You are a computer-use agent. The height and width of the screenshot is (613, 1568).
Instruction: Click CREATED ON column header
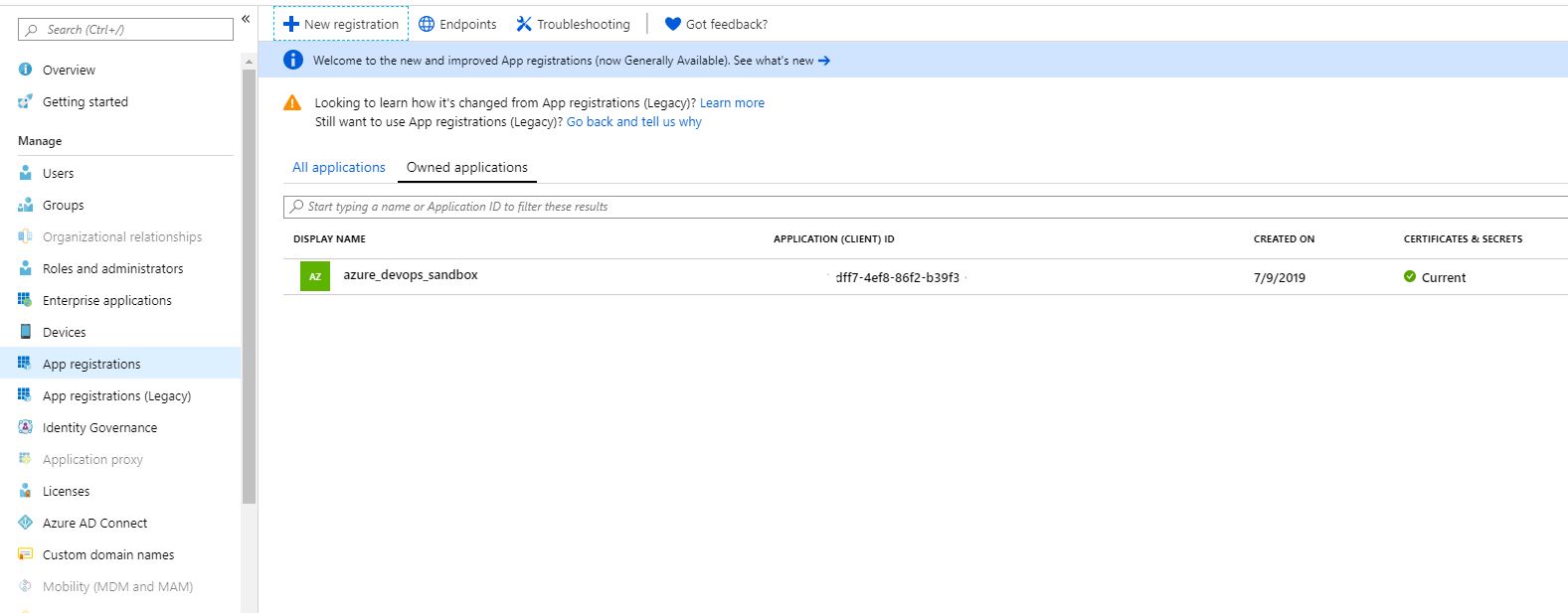coord(1284,238)
